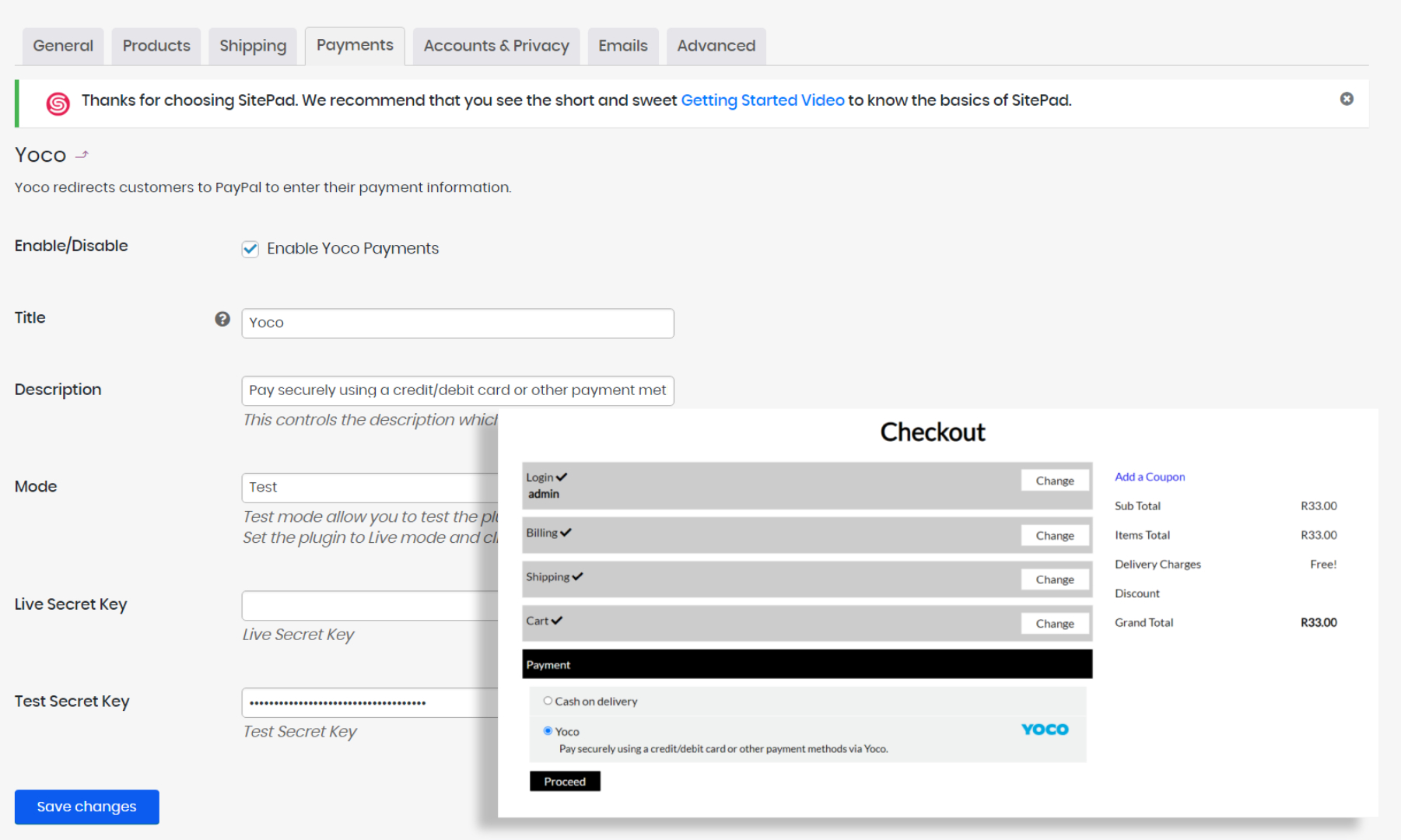This screenshot has height=840, width=1401.
Task: Click Change button in Shipping row
Action: click(1055, 579)
